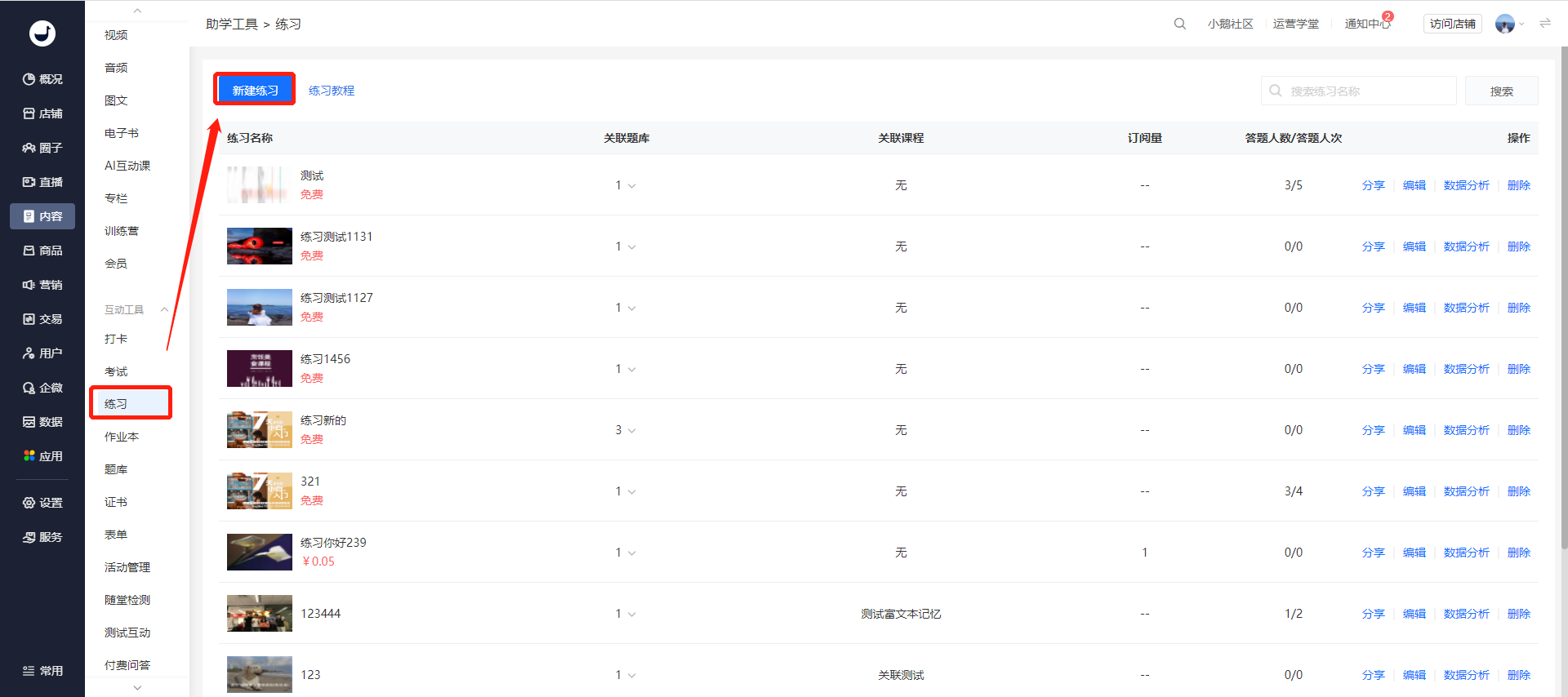Screen dimensions: 1568x697
Task: Click the thumbnail of 练习测试1127
Action: [260, 308]
